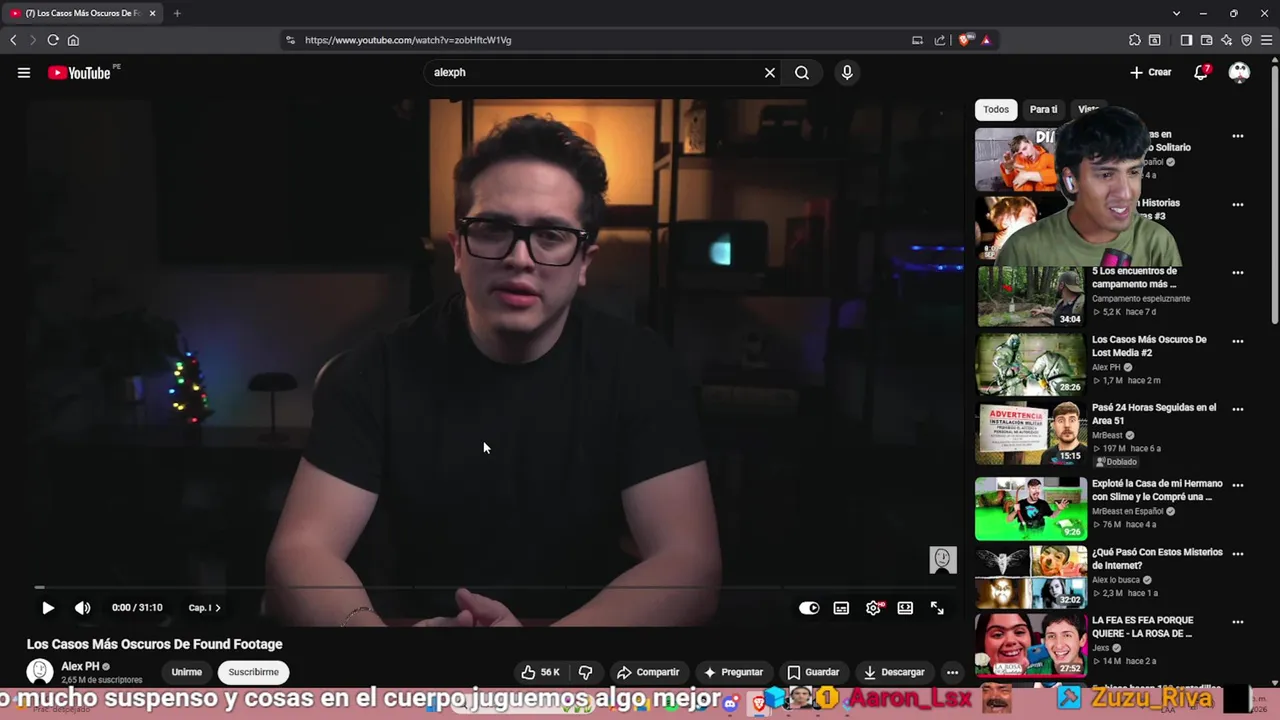
Task: Open Brave Rewards triangle icon
Action: pos(986,40)
